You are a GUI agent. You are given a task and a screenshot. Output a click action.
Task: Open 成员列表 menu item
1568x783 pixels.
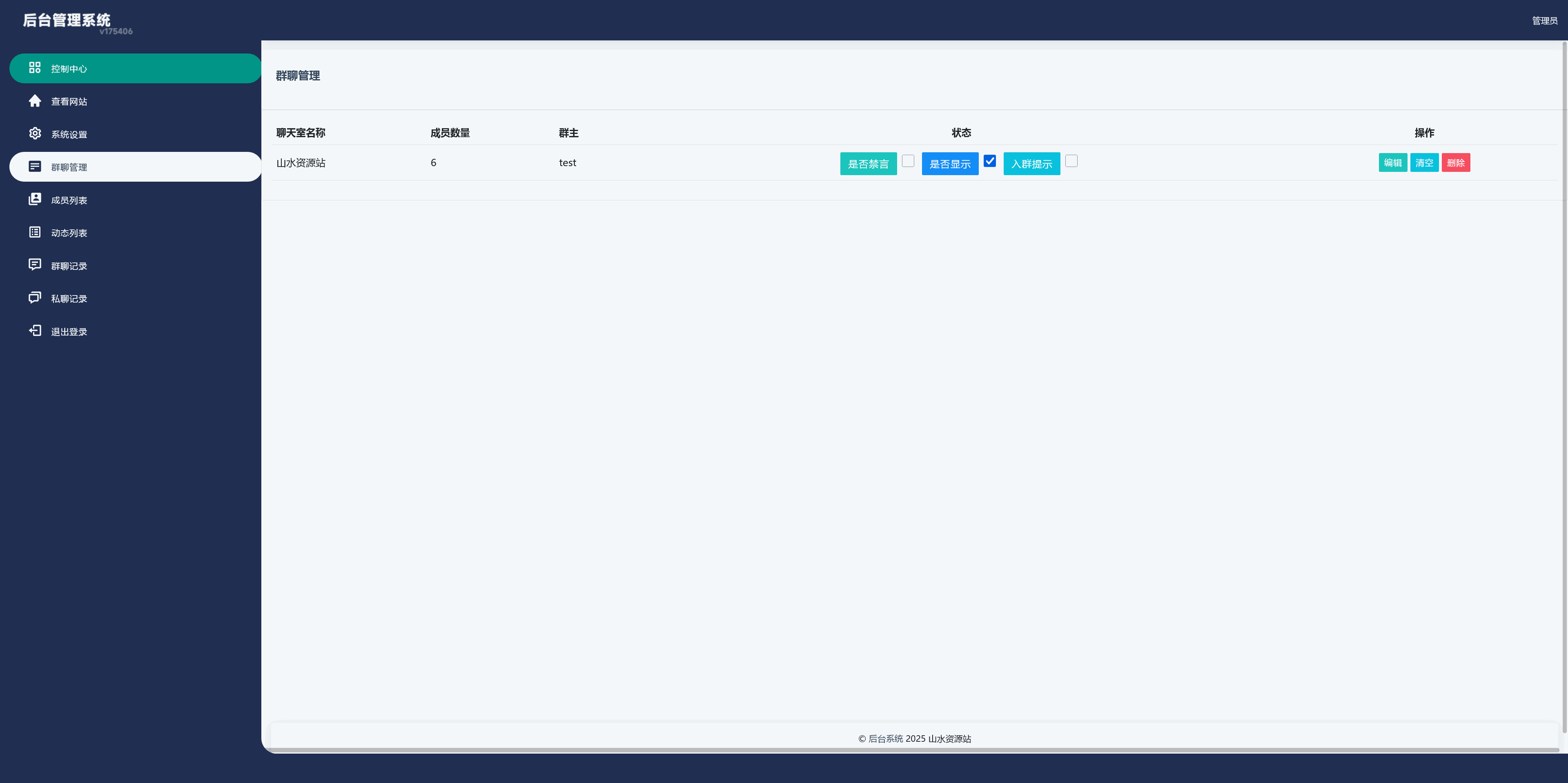coord(69,200)
